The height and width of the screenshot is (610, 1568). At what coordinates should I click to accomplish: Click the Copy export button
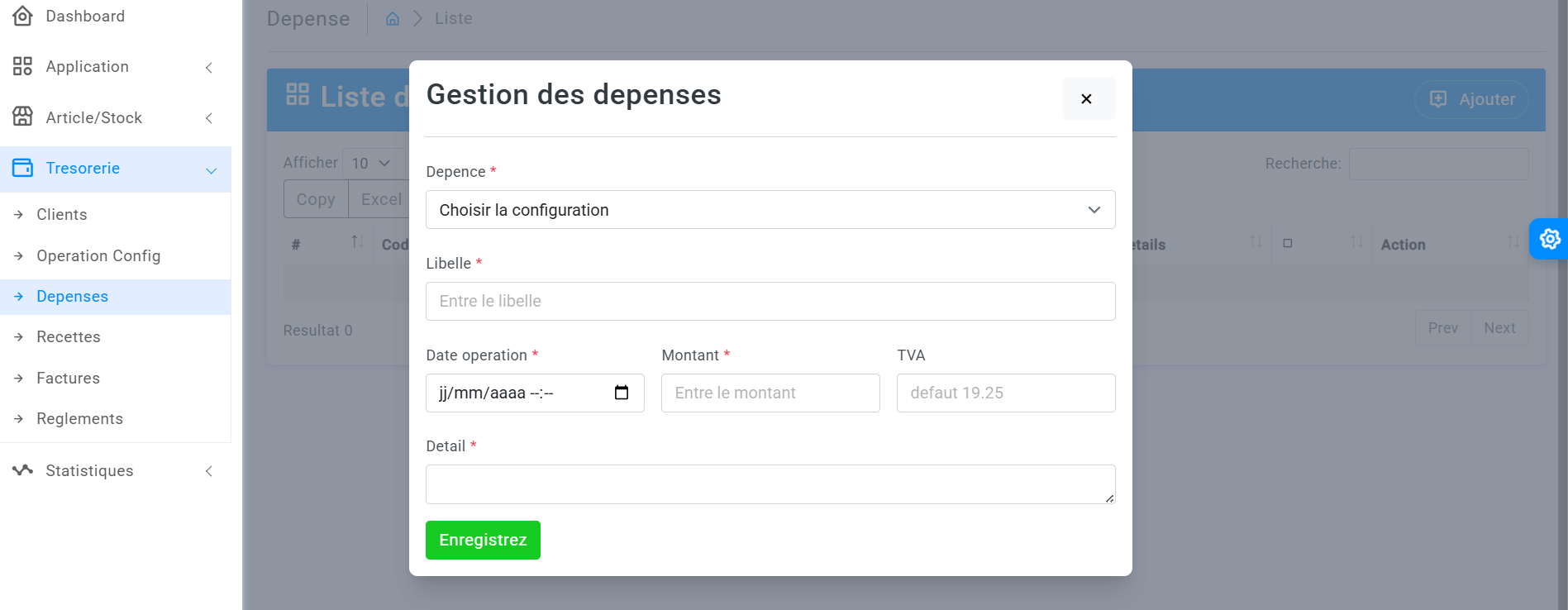tap(316, 199)
